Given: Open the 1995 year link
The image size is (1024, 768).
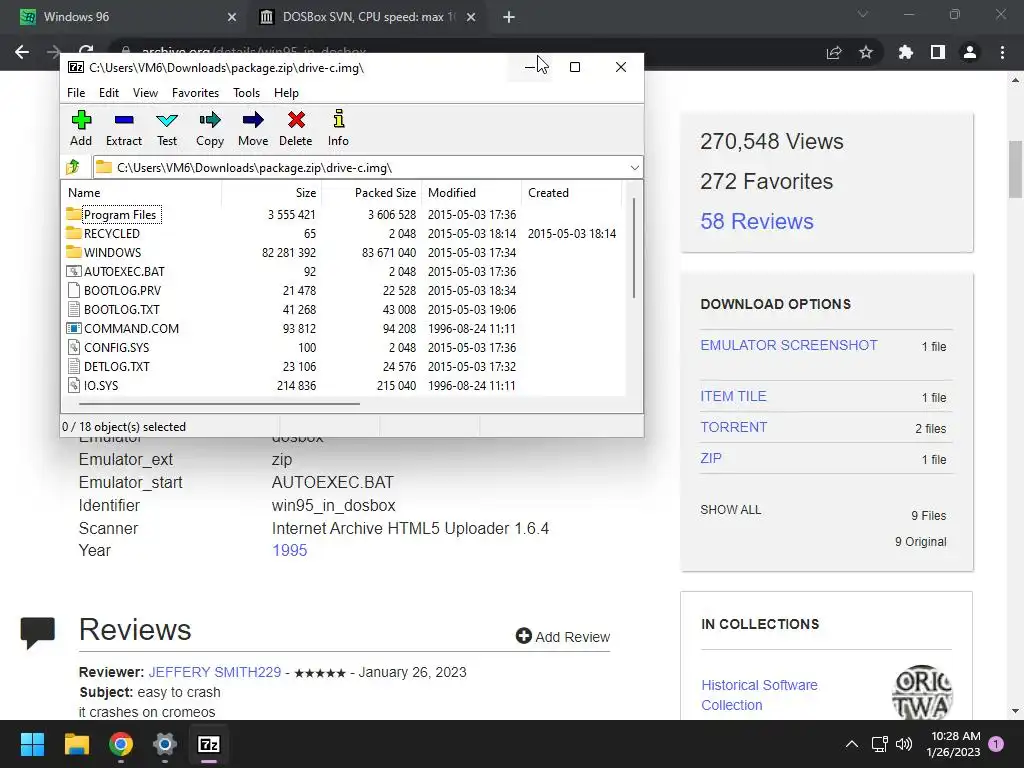Looking at the screenshot, I should pos(289,550).
